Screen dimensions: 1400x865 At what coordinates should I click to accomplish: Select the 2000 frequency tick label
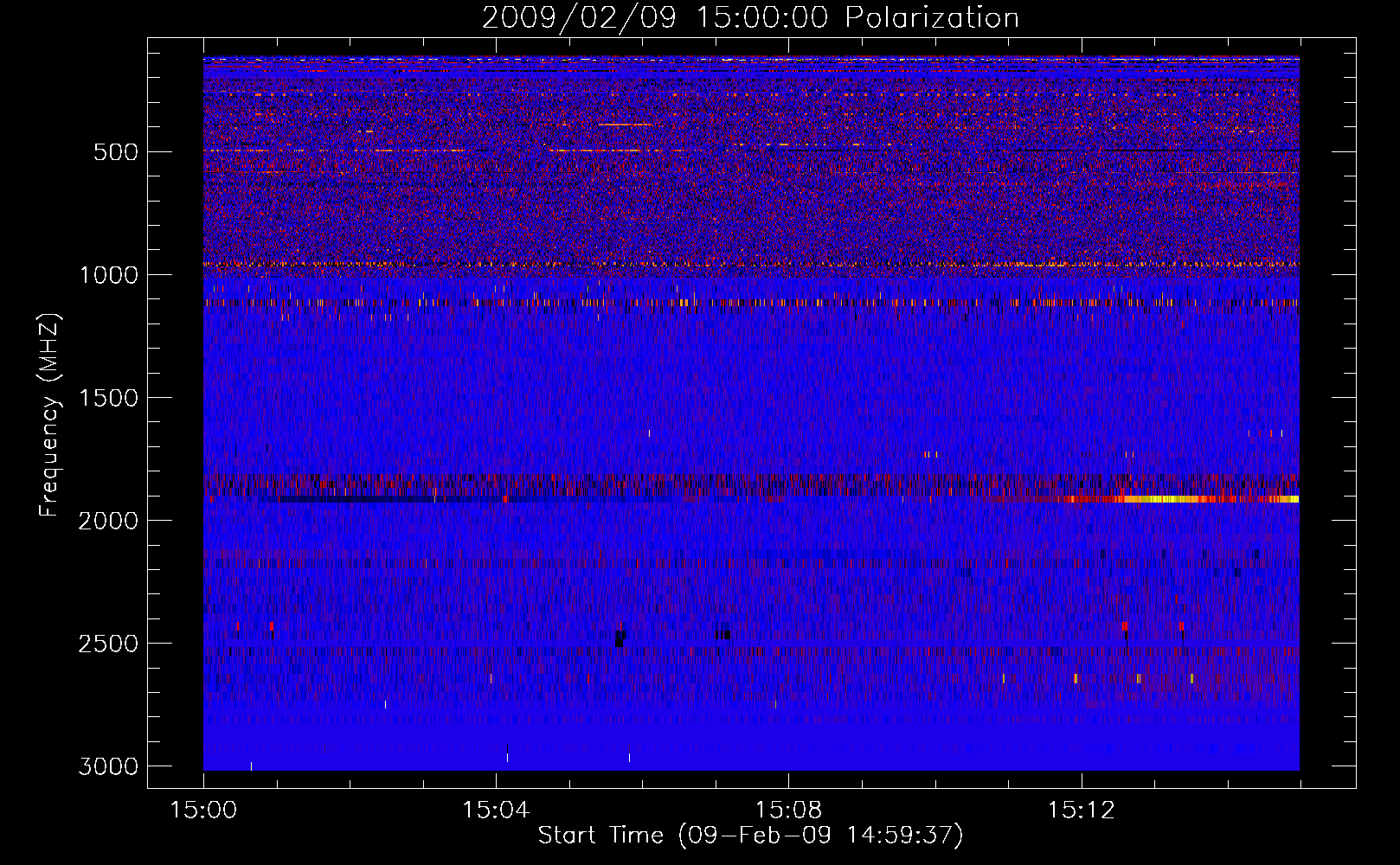[x=108, y=521]
